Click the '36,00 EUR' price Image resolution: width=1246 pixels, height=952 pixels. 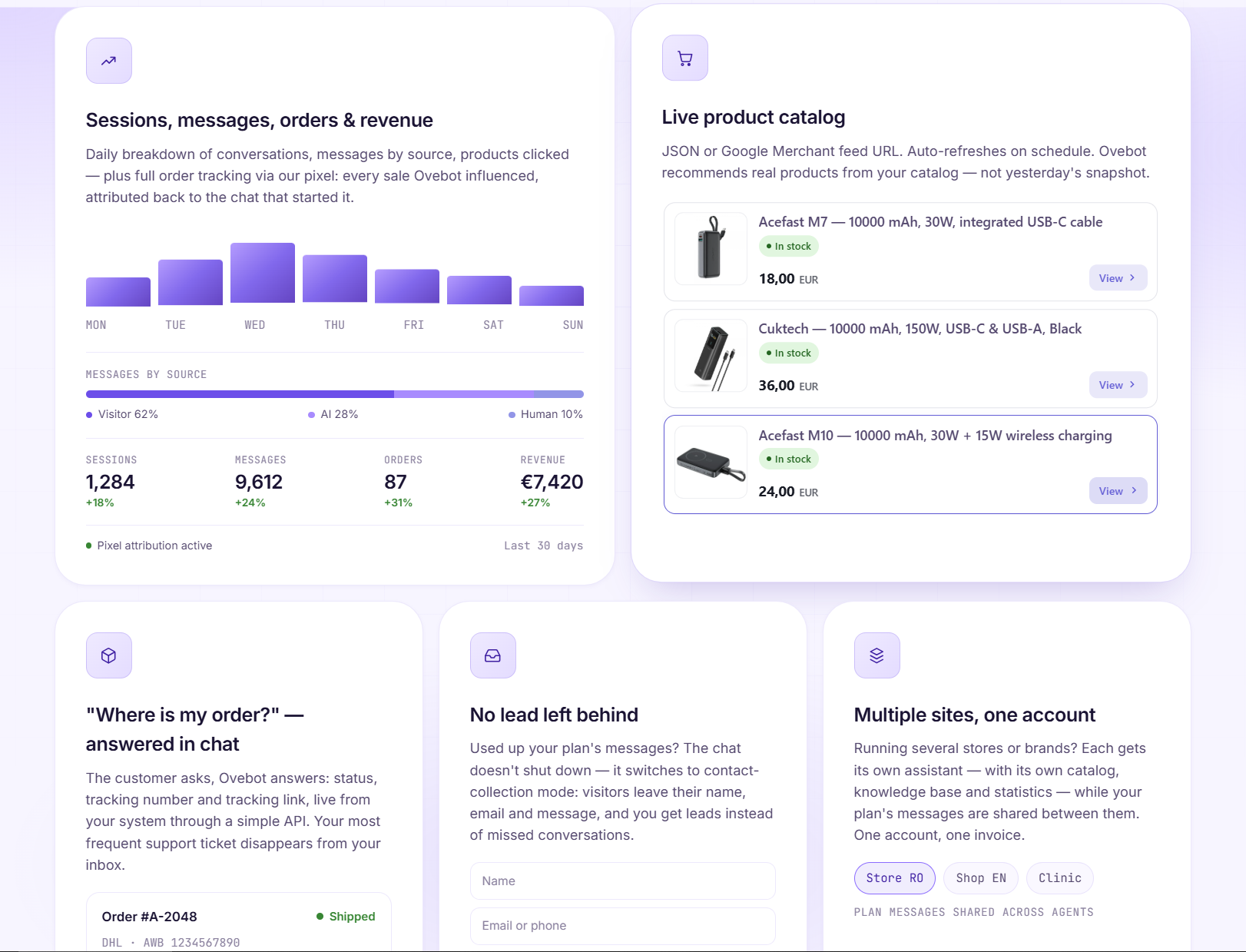point(789,386)
